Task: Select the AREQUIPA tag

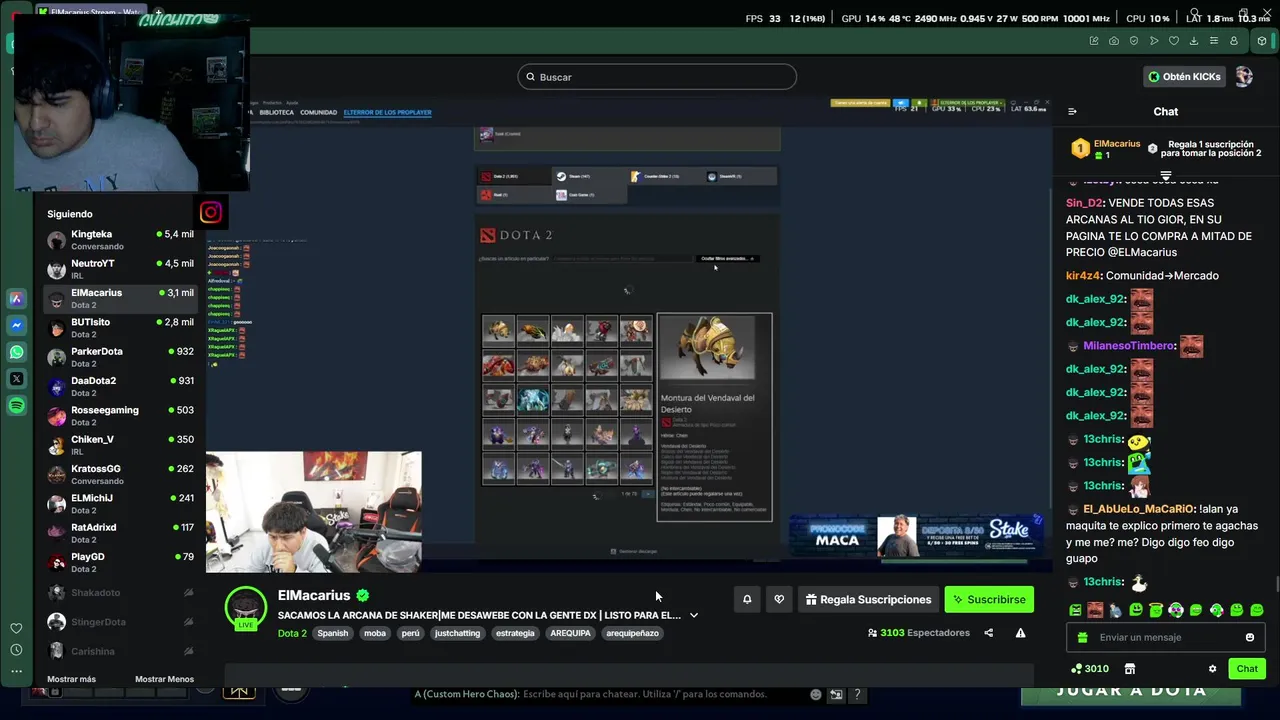Action: [x=570, y=633]
